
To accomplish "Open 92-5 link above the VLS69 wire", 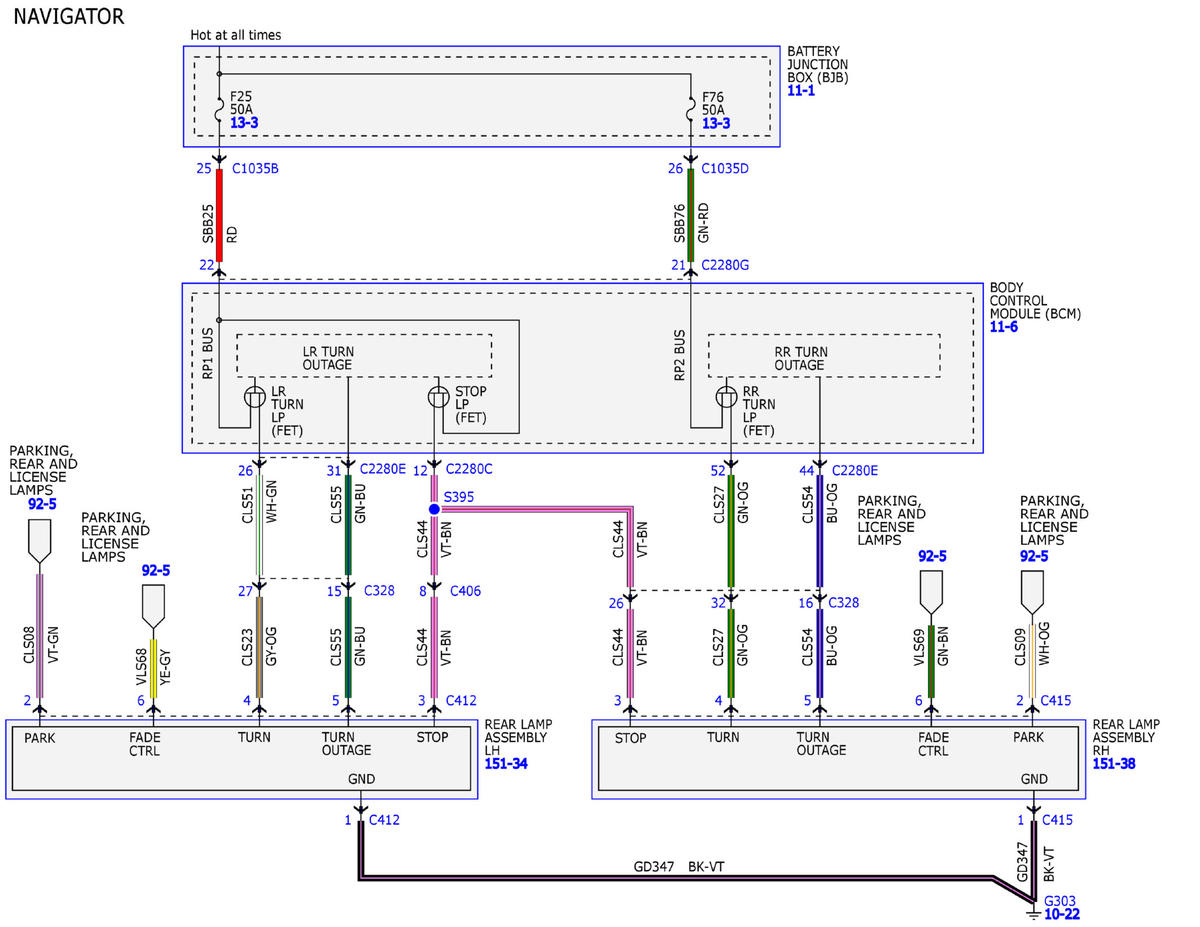I will [x=932, y=555].
